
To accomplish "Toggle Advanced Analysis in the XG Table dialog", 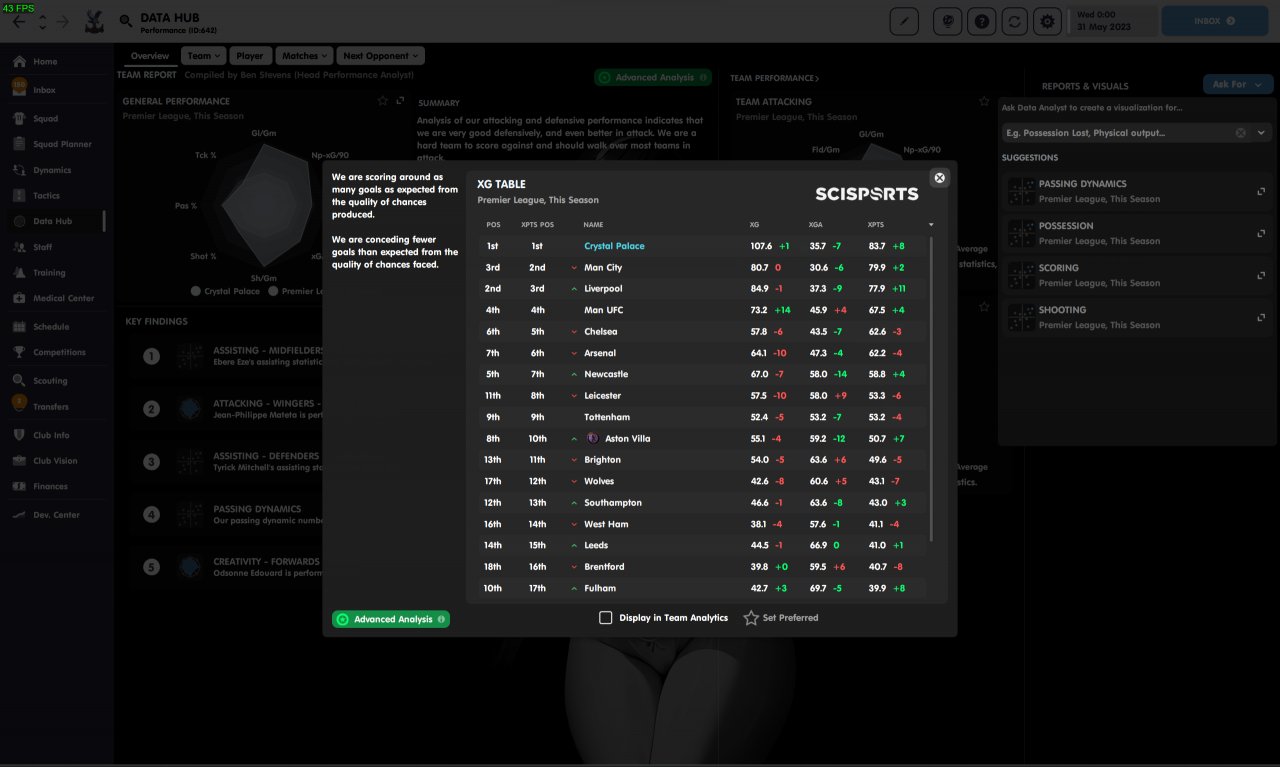I will coord(391,619).
